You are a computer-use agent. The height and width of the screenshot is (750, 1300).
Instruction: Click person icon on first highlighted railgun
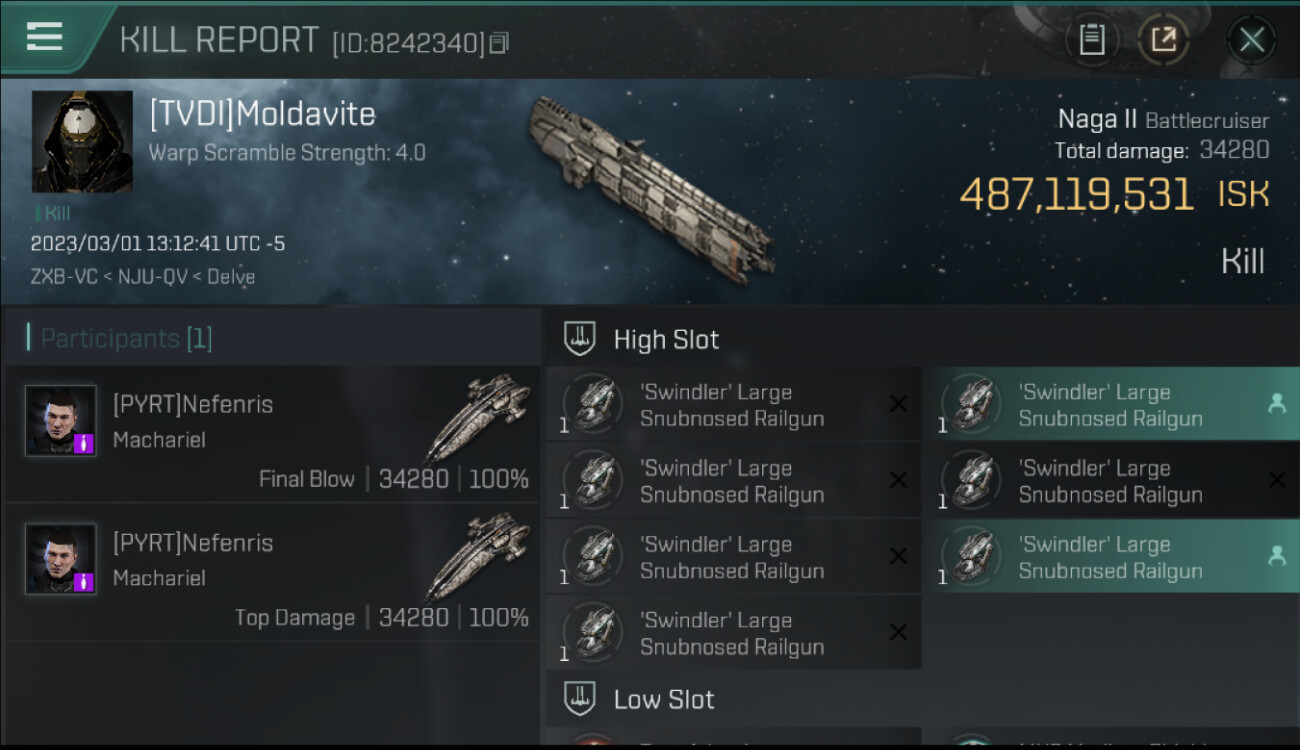[x=1276, y=404]
